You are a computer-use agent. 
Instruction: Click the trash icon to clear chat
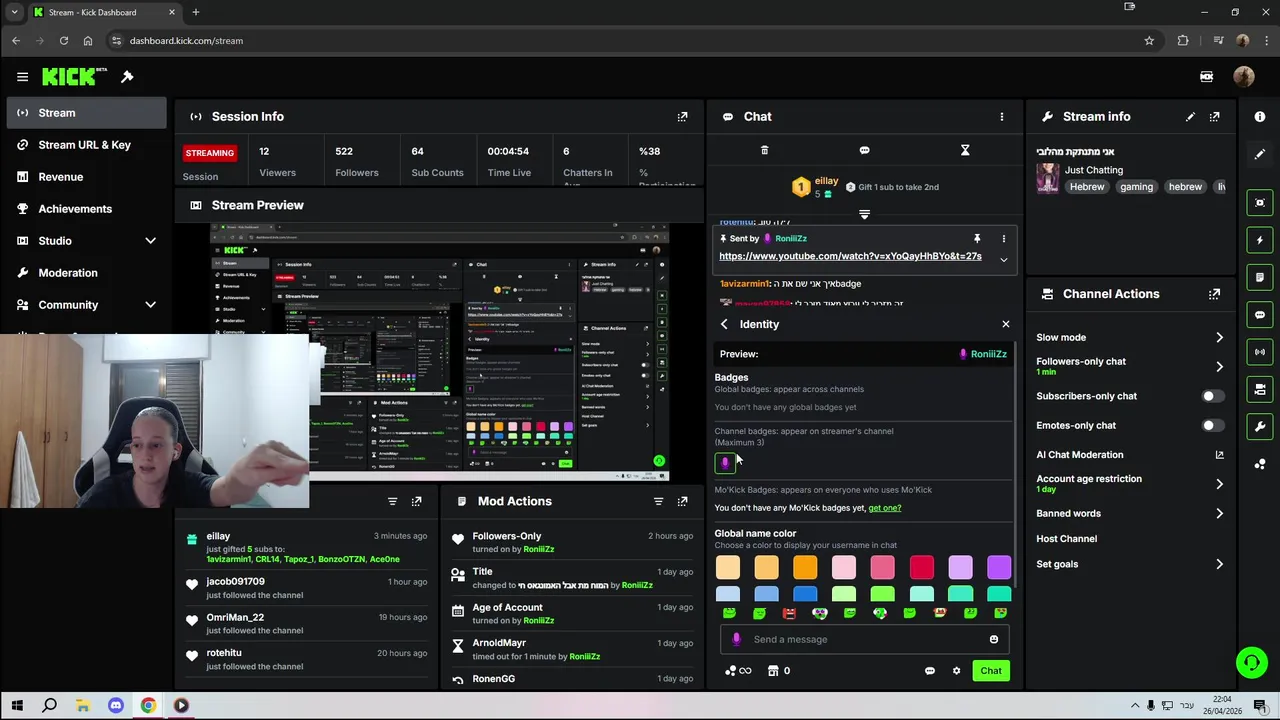764,150
